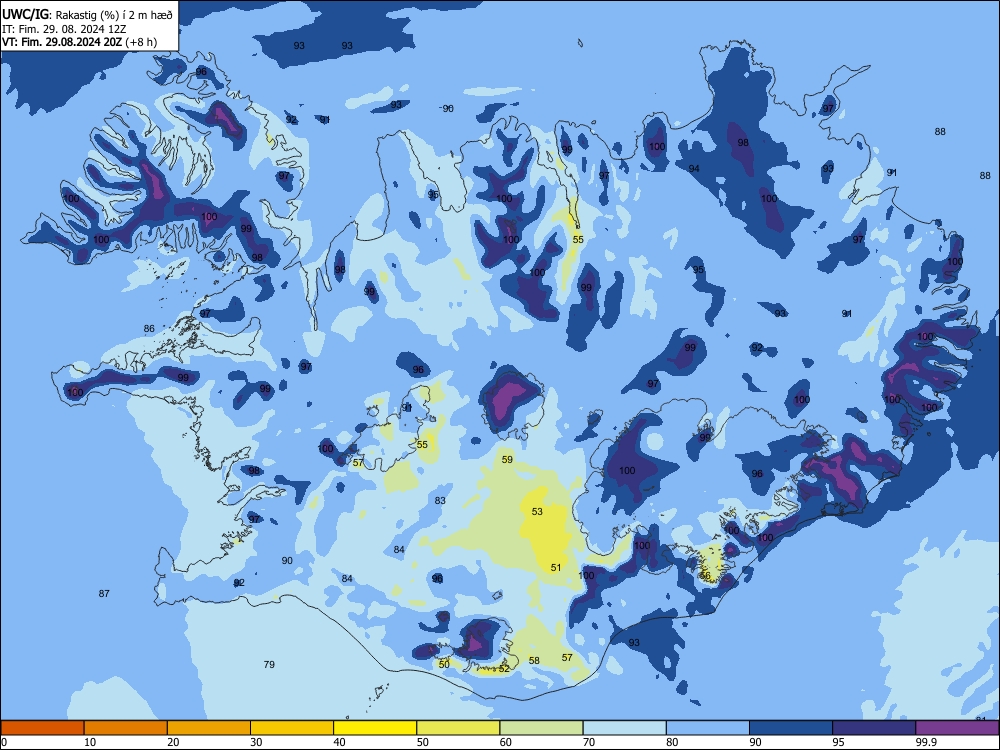The width and height of the screenshot is (1000, 750).
Task: Click the 0–10 dark orange legend swatch
Action: (x=43, y=728)
